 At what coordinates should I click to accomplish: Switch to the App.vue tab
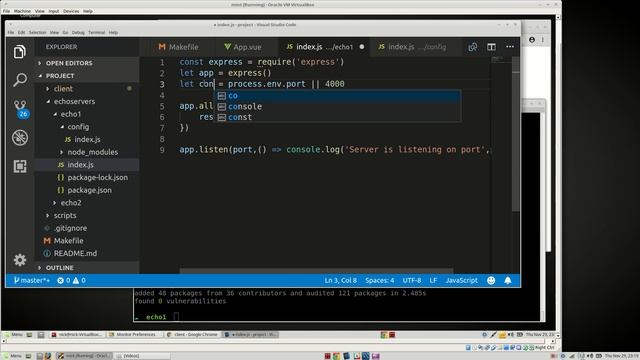point(243,47)
